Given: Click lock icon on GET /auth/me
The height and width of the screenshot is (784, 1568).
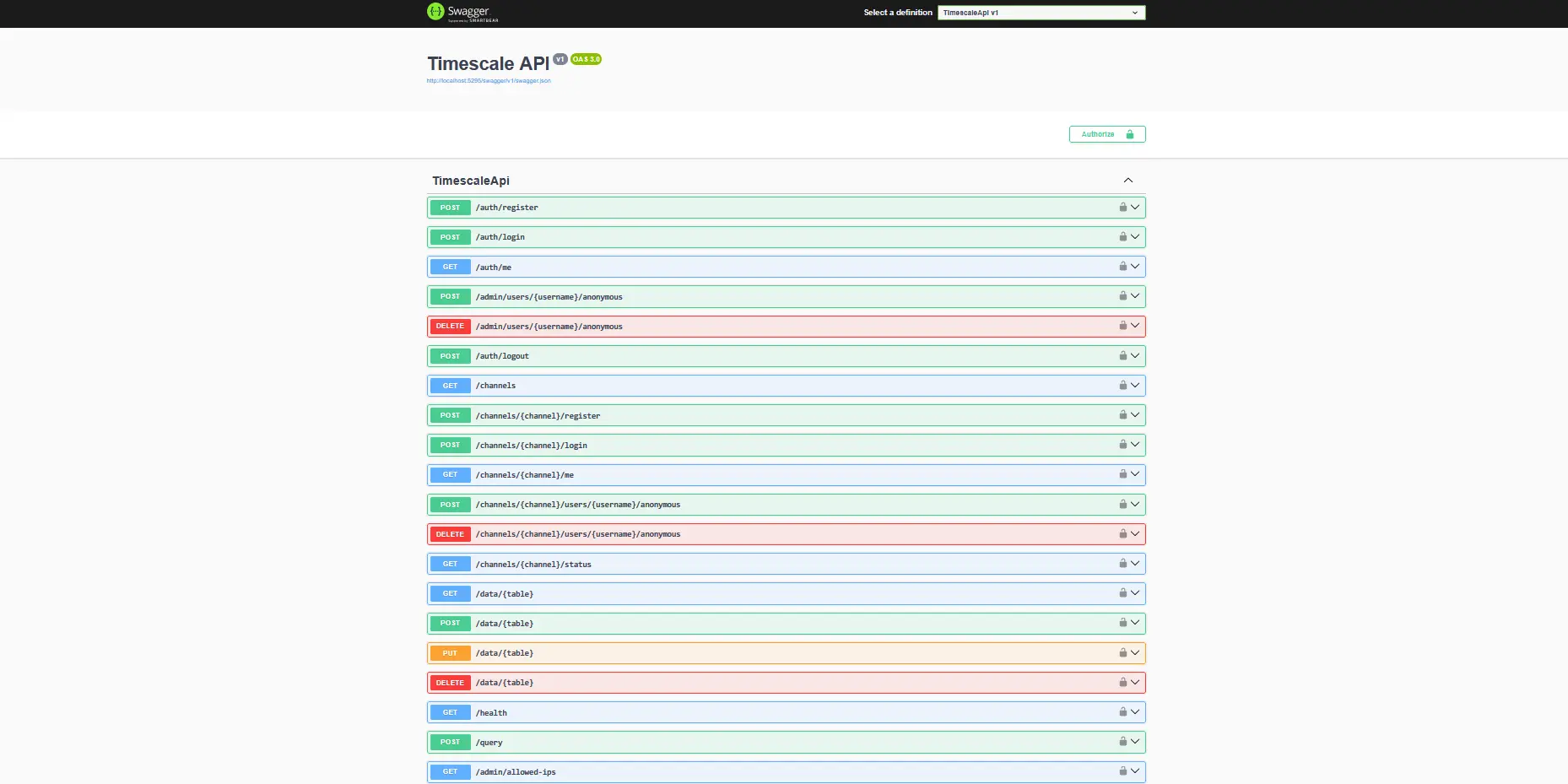Looking at the screenshot, I should [1122, 267].
